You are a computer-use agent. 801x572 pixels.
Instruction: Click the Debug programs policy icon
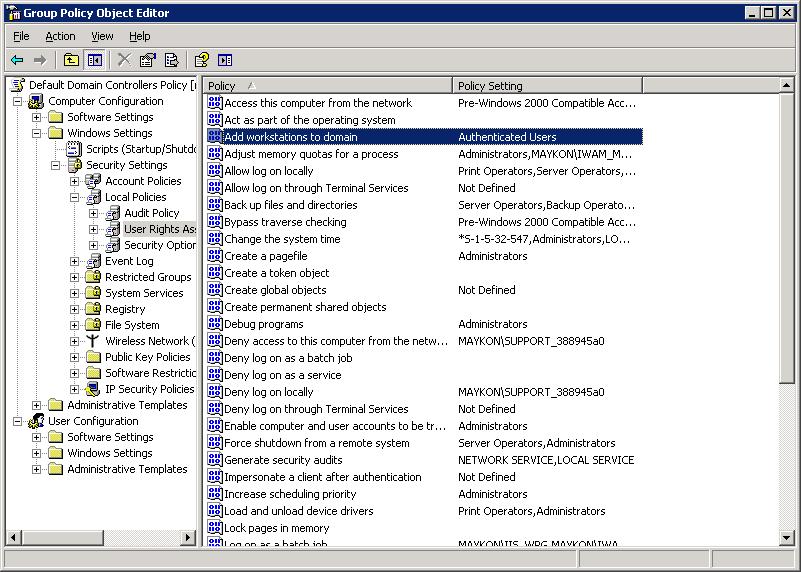(x=215, y=324)
